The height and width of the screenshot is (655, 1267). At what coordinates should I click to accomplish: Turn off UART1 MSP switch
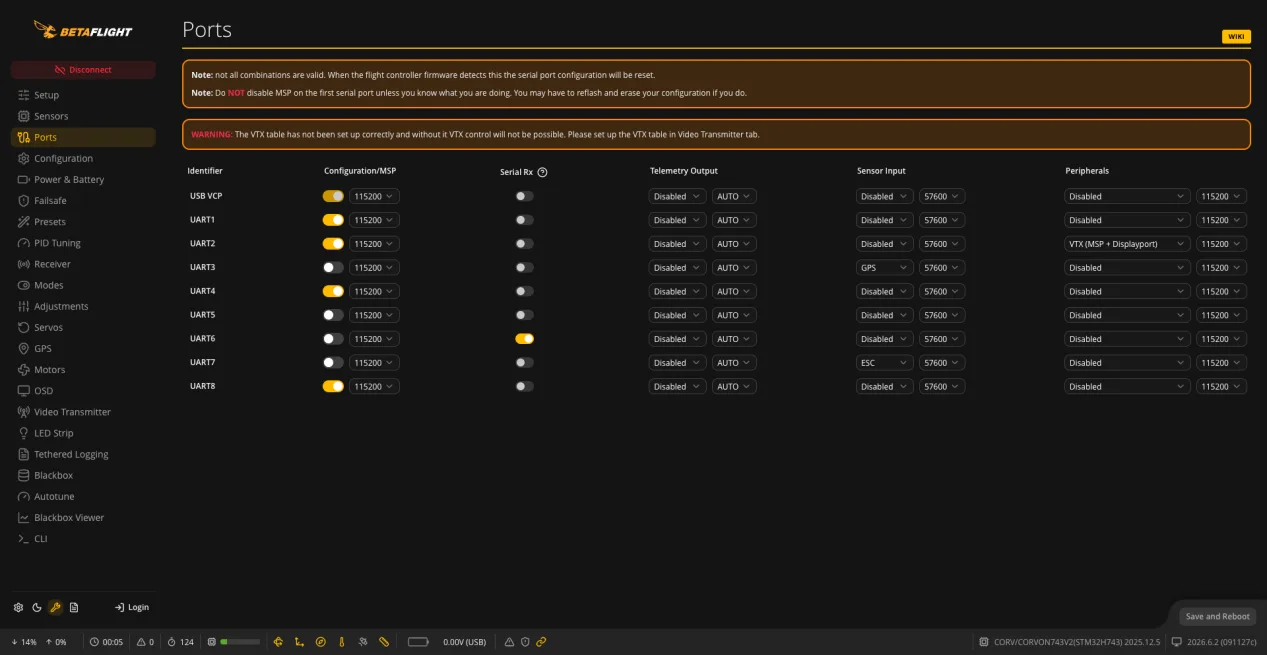[x=333, y=220]
